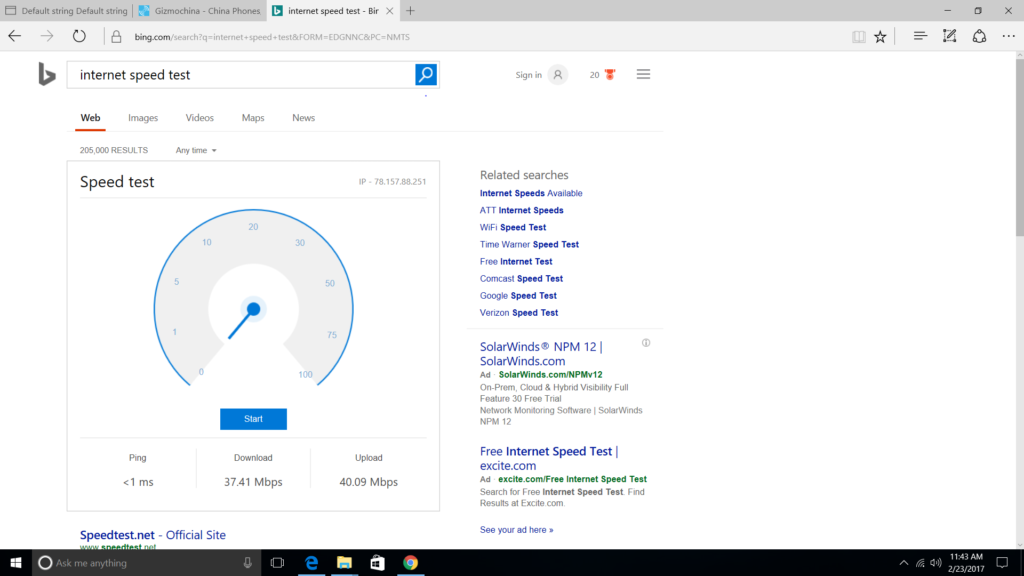Open a new browser tab

coord(410,10)
